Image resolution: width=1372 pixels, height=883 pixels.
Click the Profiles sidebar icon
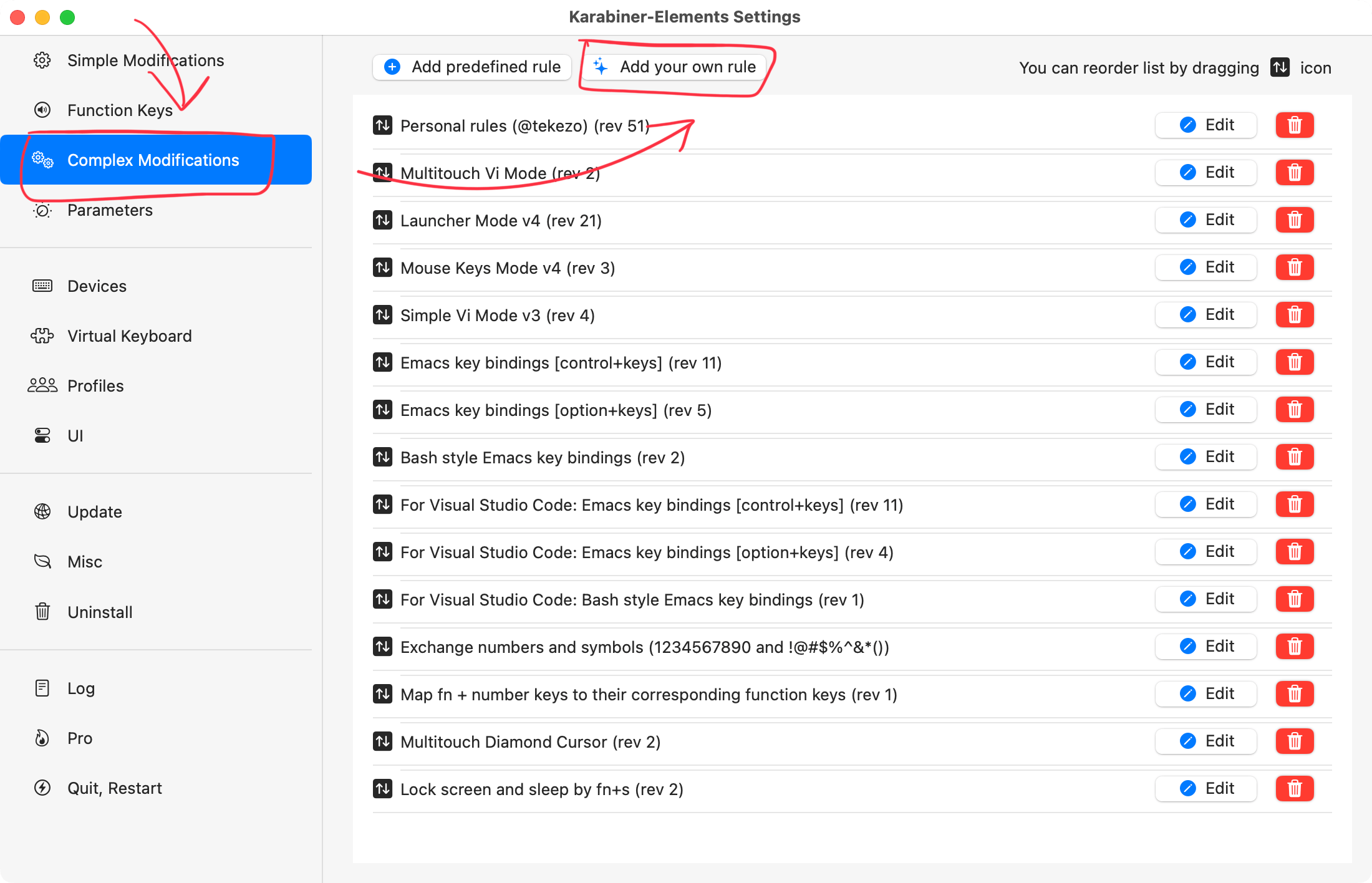(42, 385)
